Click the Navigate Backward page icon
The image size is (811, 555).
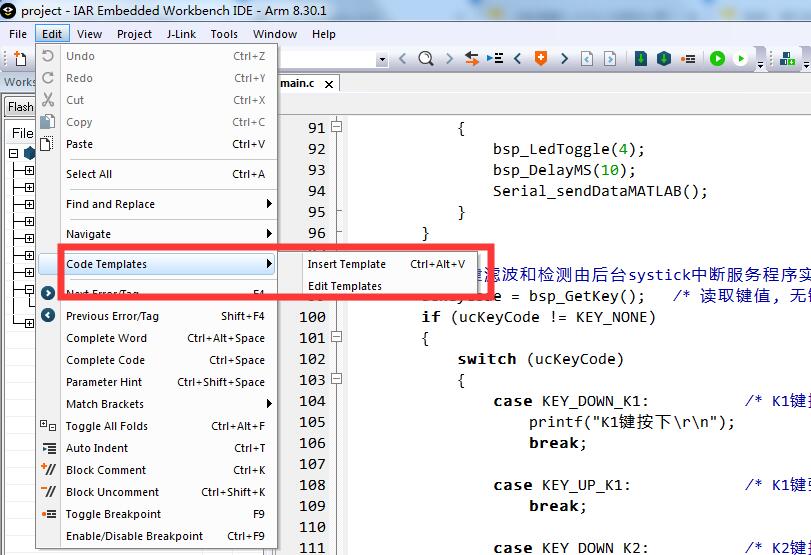click(x=587, y=58)
